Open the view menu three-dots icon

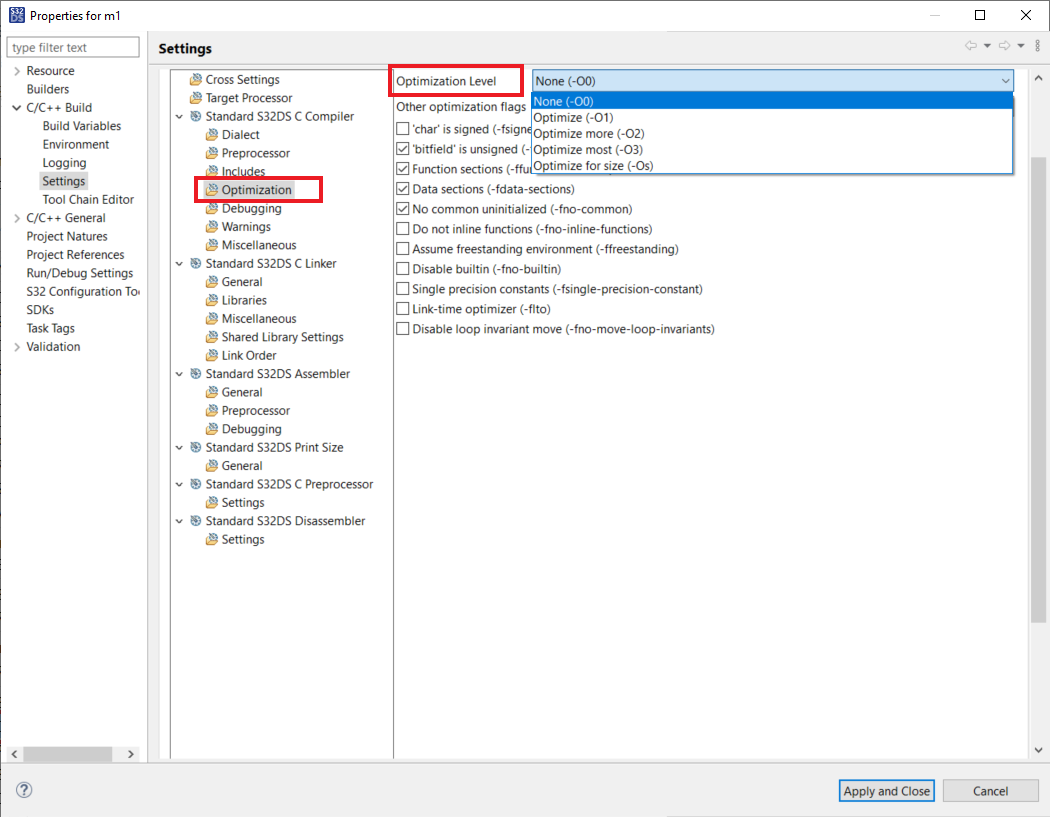[1037, 46]
